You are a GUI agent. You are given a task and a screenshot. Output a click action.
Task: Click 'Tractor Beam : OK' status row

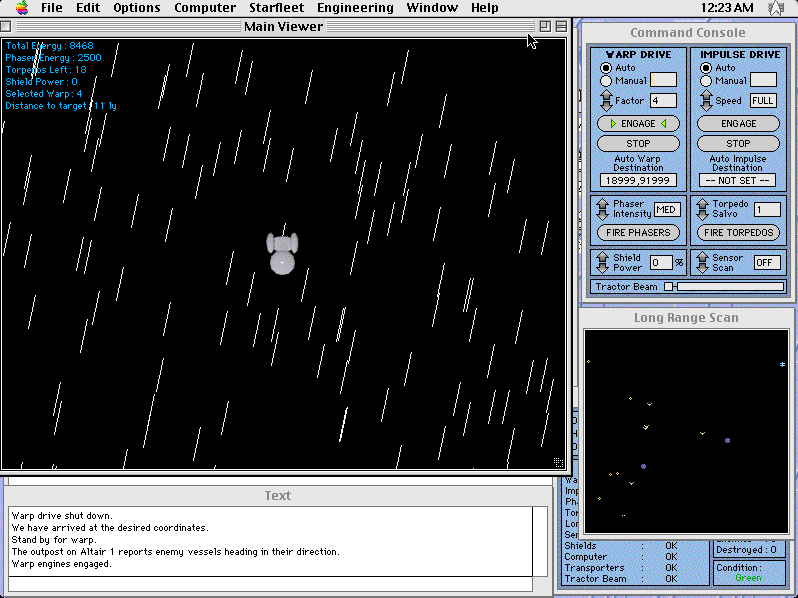[x=621, y=579]
